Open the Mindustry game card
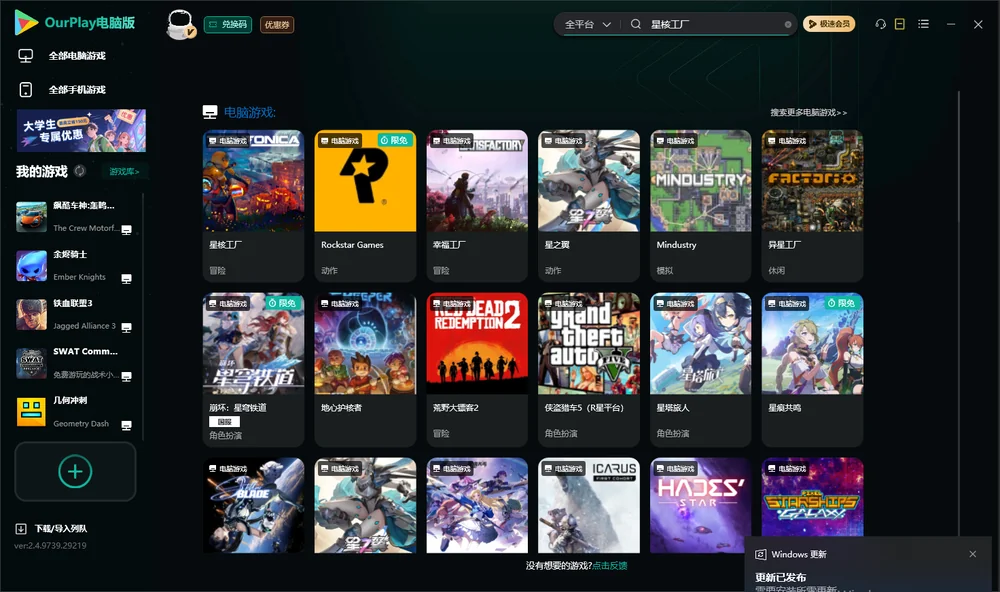Screen dimensions: 1000x592 point(701,205)
